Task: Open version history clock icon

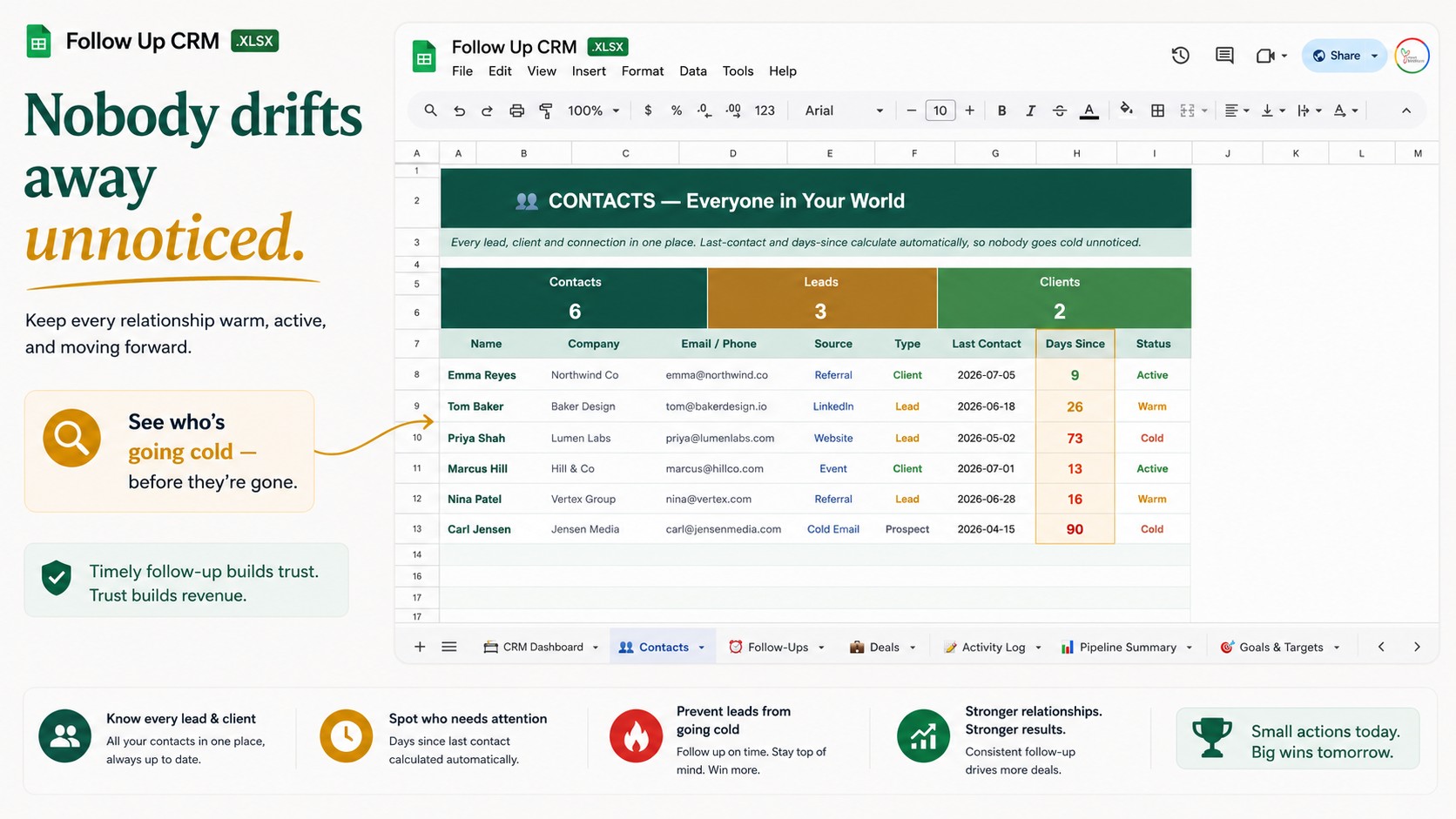Action: (x=1180, y=56)
